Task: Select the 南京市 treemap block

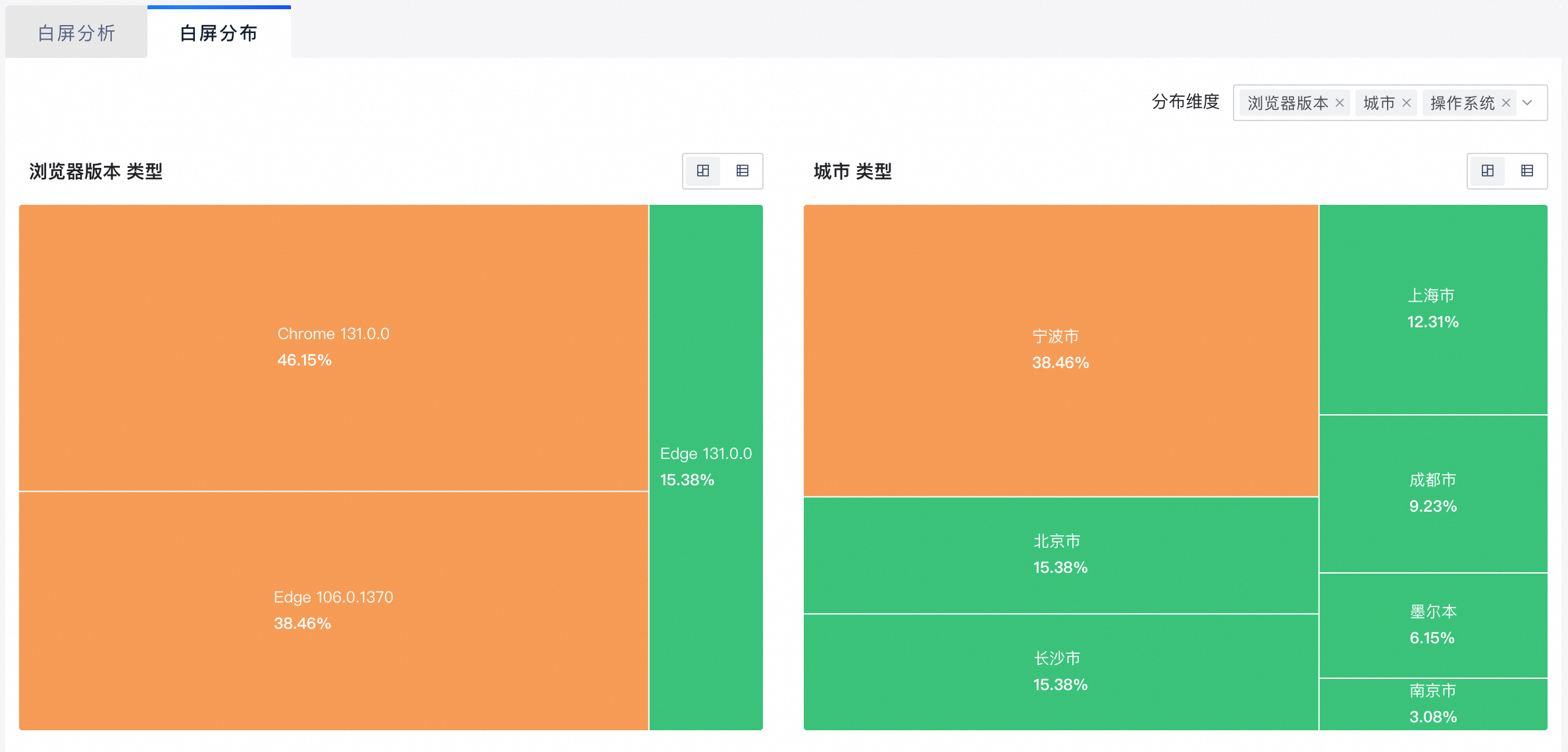Action: [1433, 704]
